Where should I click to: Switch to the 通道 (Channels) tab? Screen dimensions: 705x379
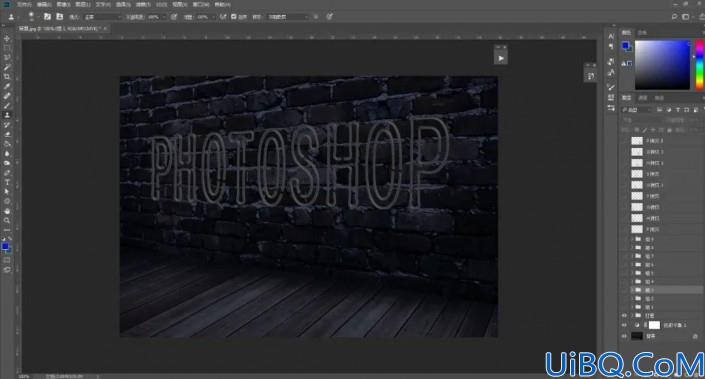[643, 98]
